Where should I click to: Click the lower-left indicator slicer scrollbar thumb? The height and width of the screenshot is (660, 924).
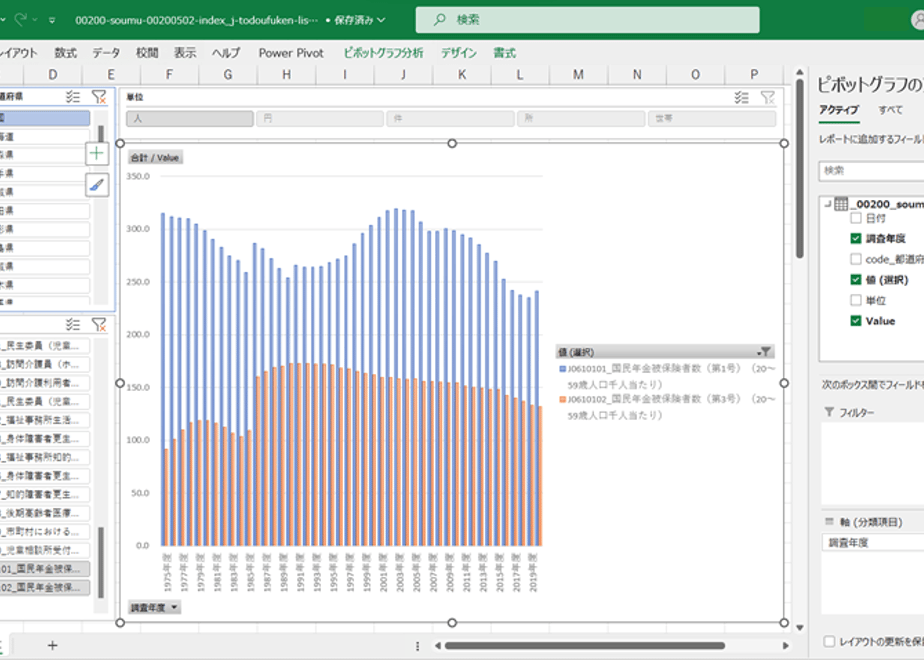[x=101, y=562]
